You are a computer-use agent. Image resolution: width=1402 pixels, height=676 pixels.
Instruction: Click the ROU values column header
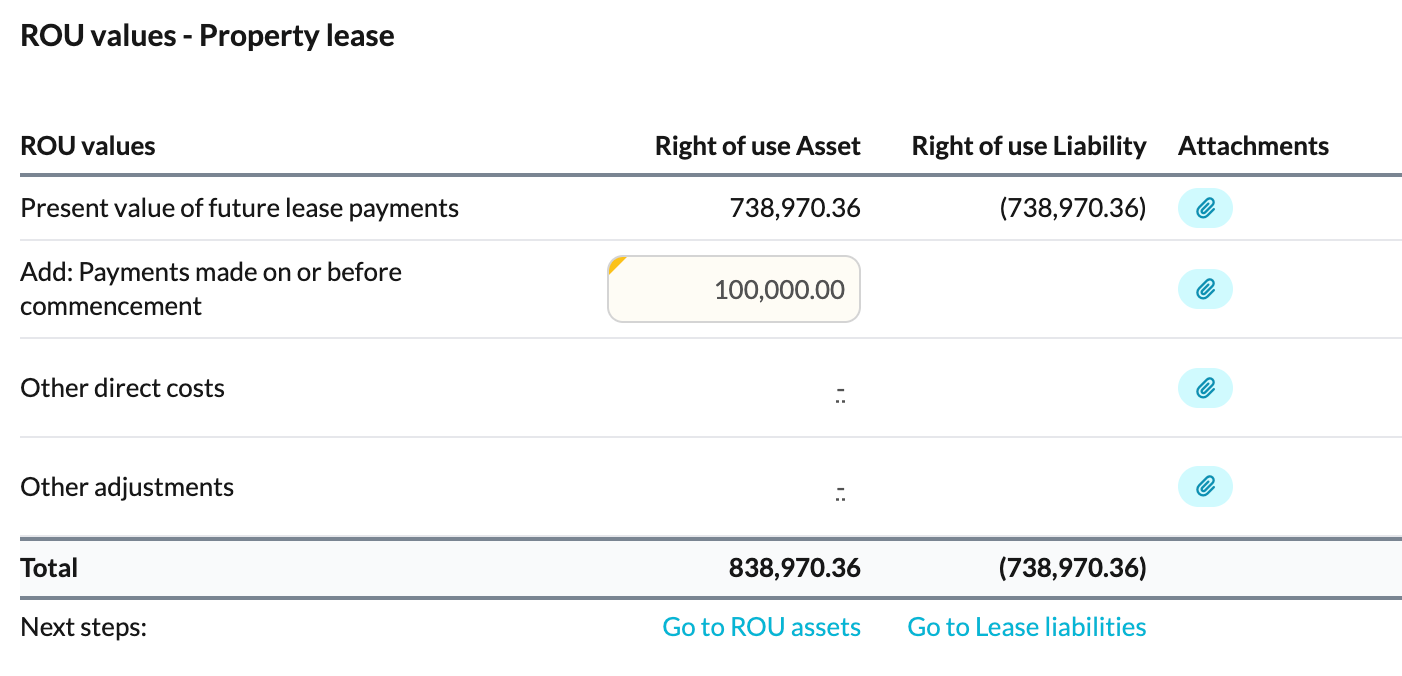88,146
